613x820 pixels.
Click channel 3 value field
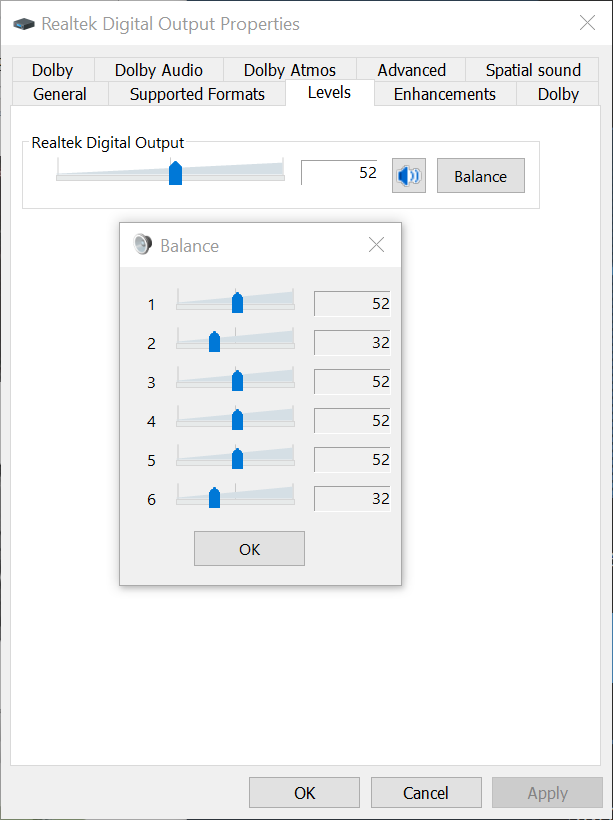coord(352,381)
